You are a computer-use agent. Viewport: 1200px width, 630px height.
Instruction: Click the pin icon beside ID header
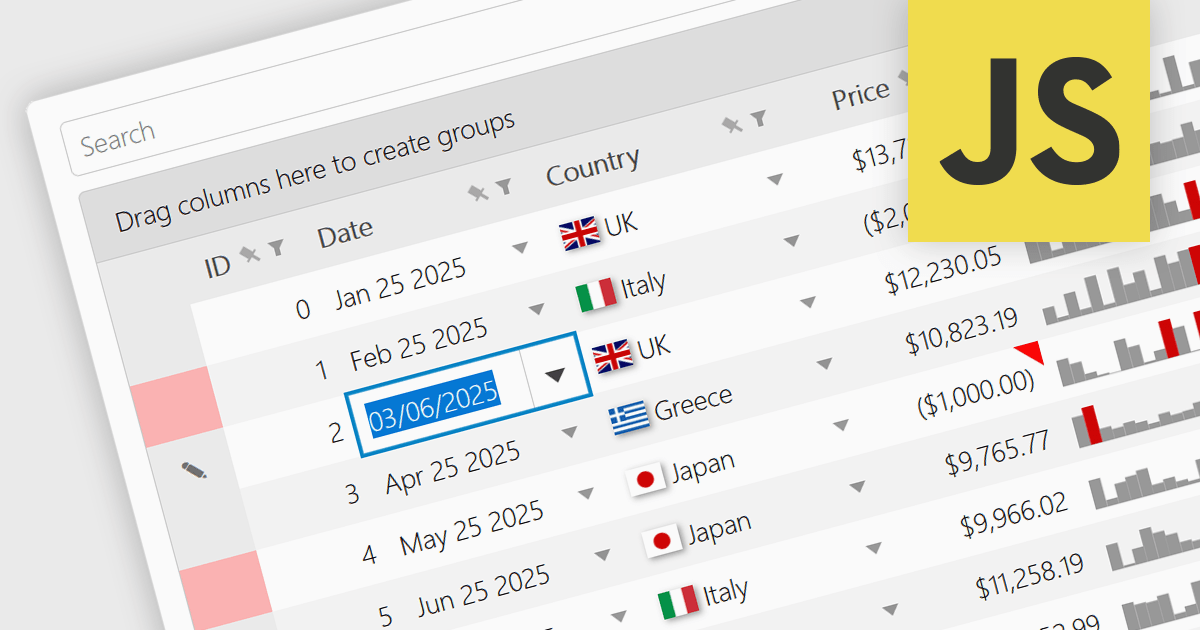[x=251, y=254]
